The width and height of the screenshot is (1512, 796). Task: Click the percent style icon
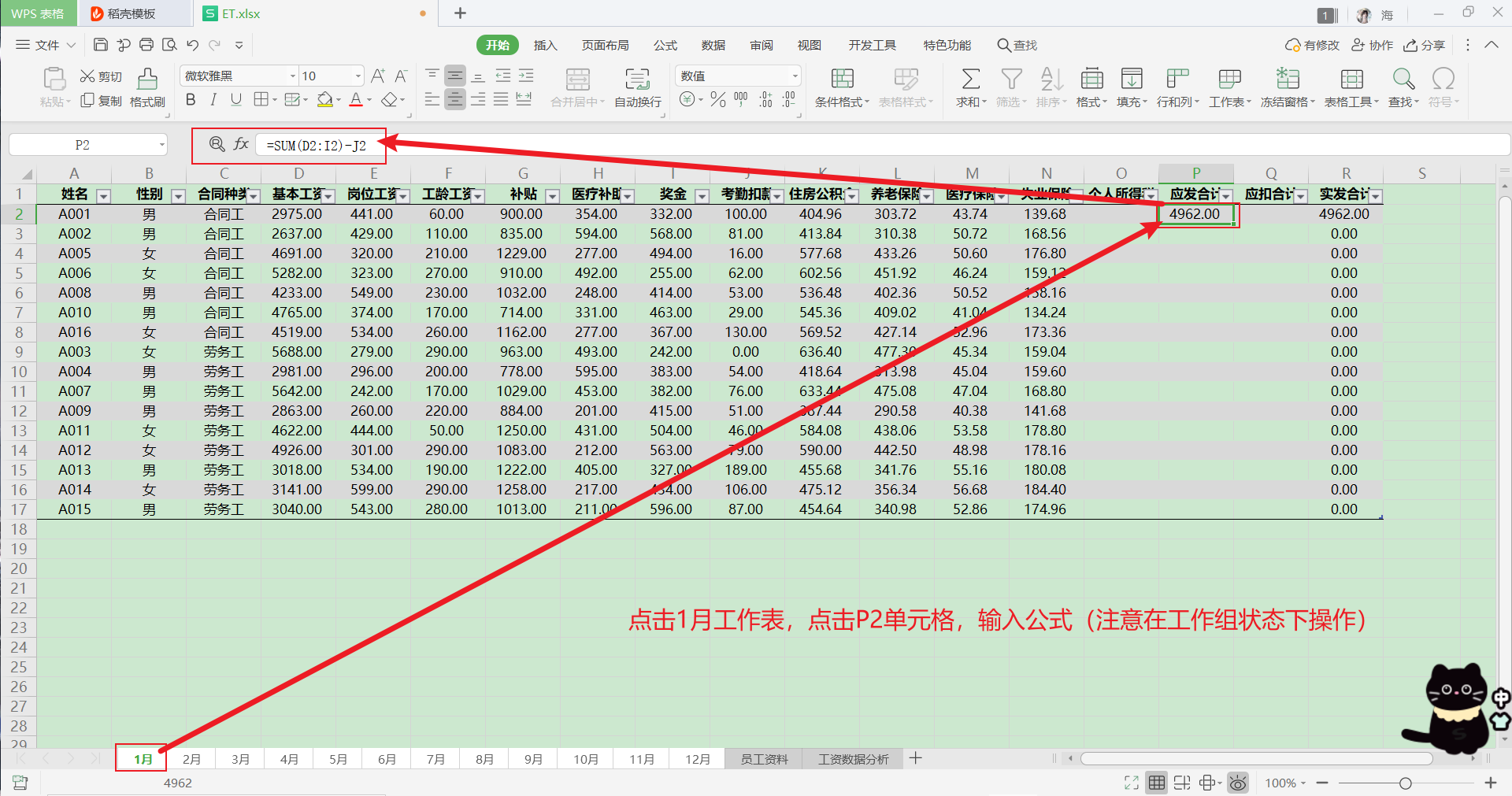(718, 100)
